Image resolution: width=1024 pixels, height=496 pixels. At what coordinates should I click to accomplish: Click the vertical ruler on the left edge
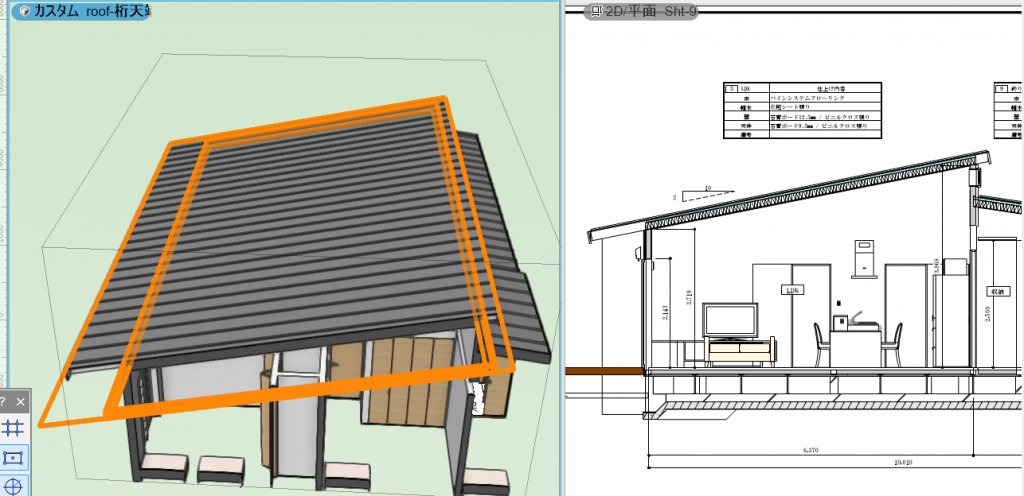(4, 200)
